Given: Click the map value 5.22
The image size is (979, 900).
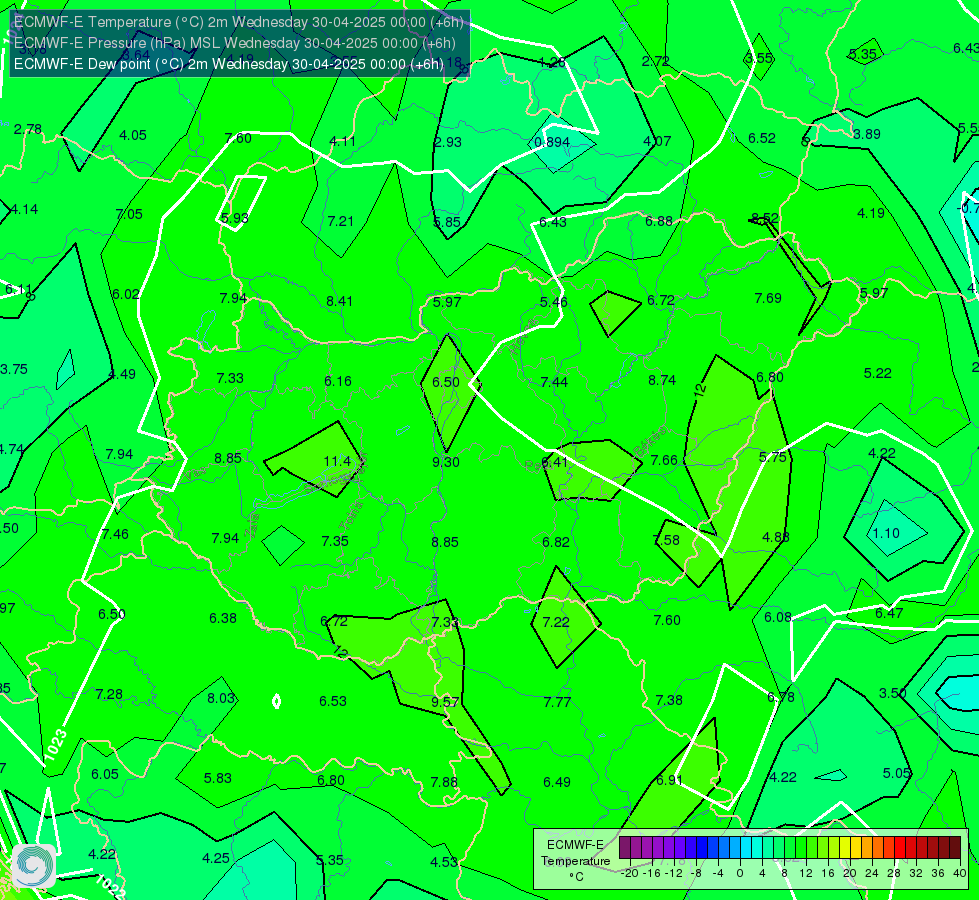Looking at the screenshot, I should point(877,373).
